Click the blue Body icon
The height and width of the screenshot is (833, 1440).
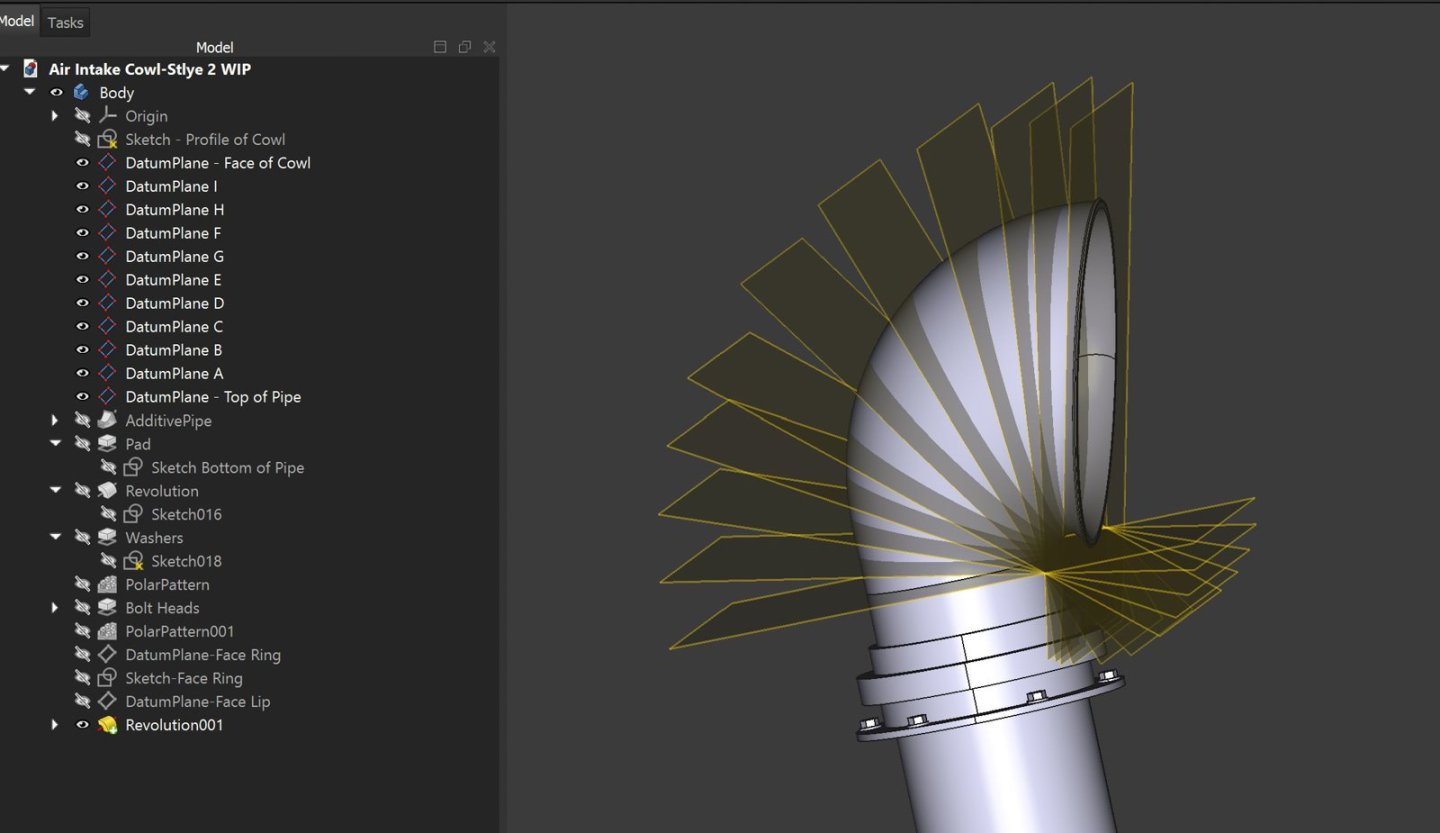click(81, 92)
